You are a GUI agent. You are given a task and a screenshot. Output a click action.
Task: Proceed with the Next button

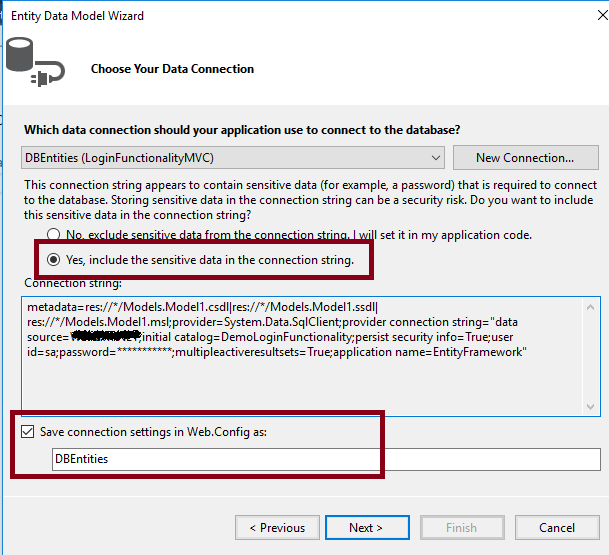(x=366, y=527)
